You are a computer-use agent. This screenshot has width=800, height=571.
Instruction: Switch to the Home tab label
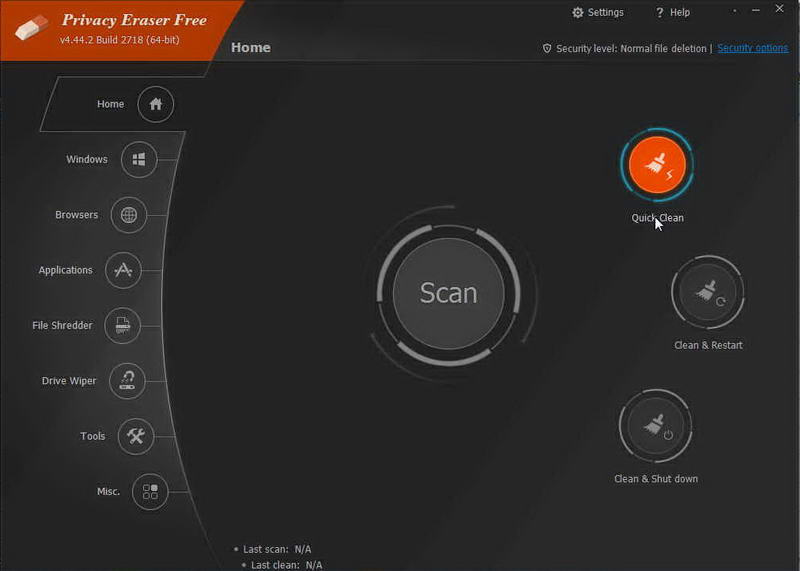(x=110, y=104)
